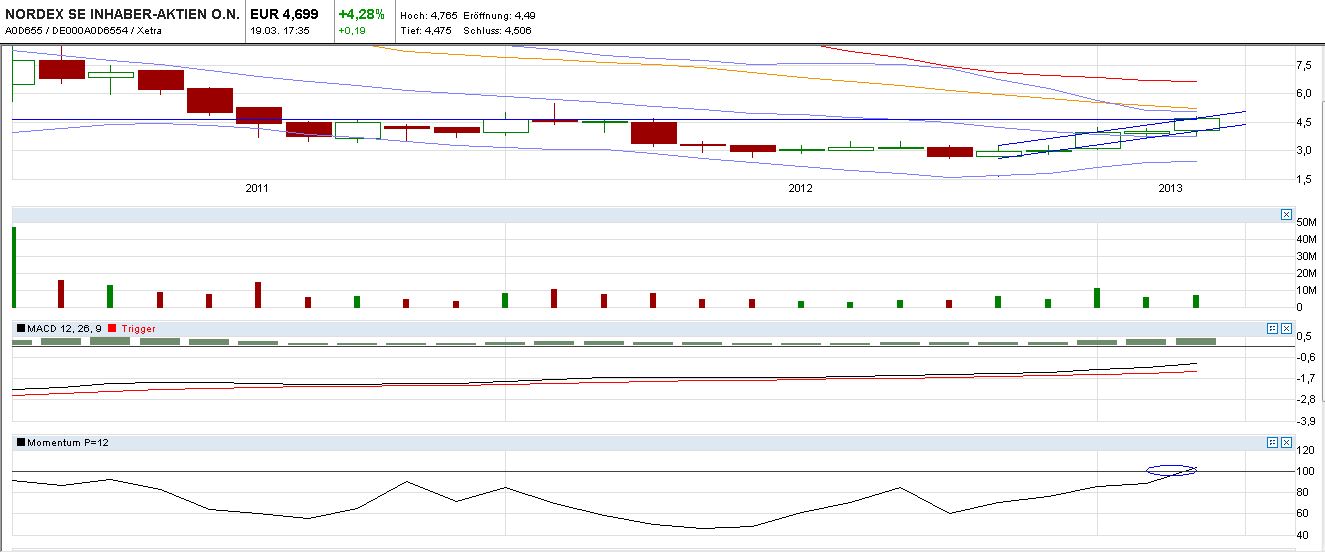Click the 'A0D655 / DE000A0D6554 / Xetra' identifier

click(x=84, y=31)
